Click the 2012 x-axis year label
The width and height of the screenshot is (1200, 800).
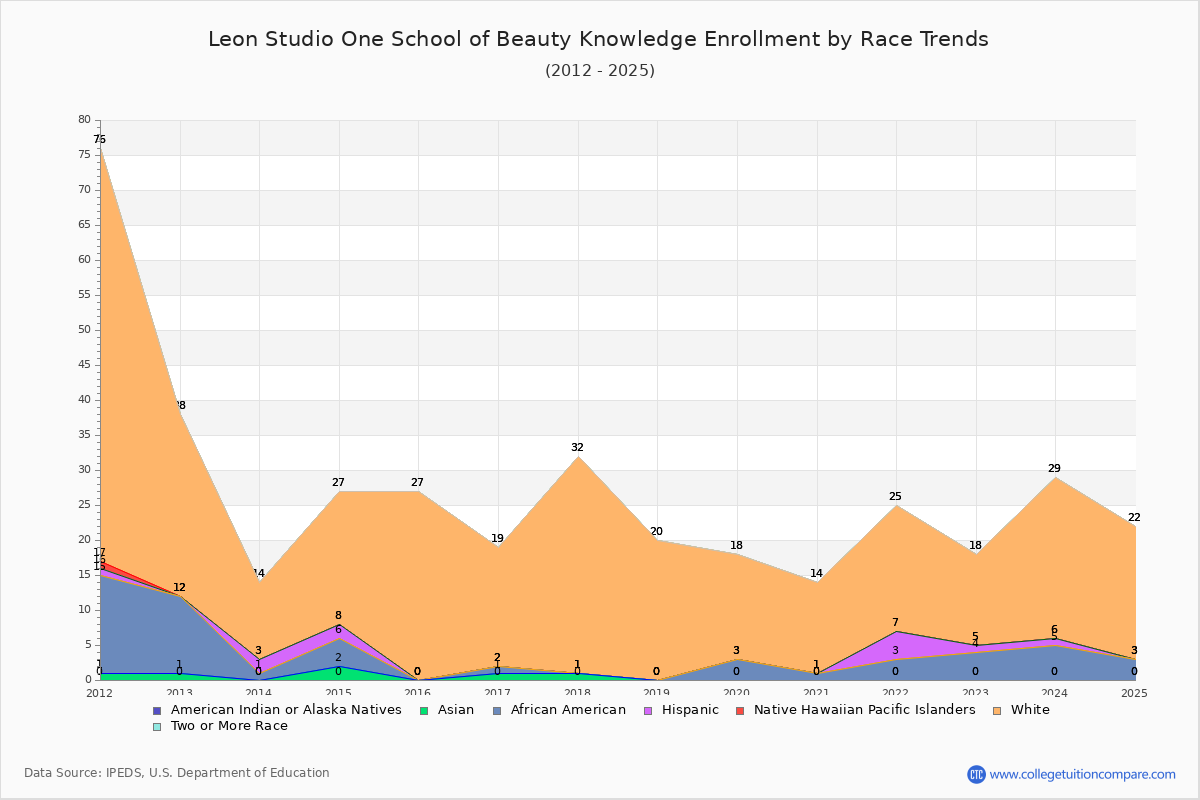pyautogui.click(x=99, y=692)
